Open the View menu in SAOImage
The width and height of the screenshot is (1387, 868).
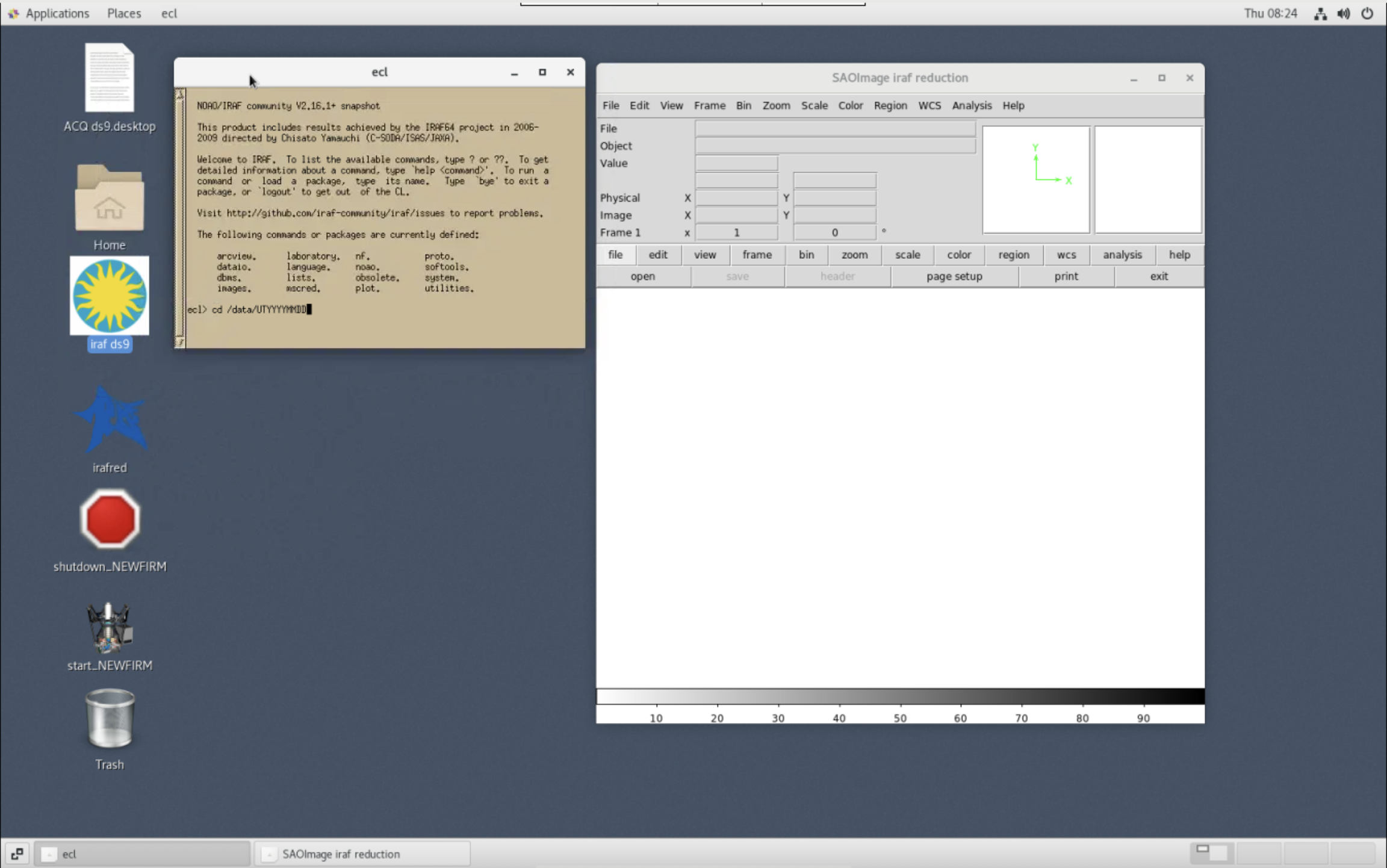pos(671,105)
